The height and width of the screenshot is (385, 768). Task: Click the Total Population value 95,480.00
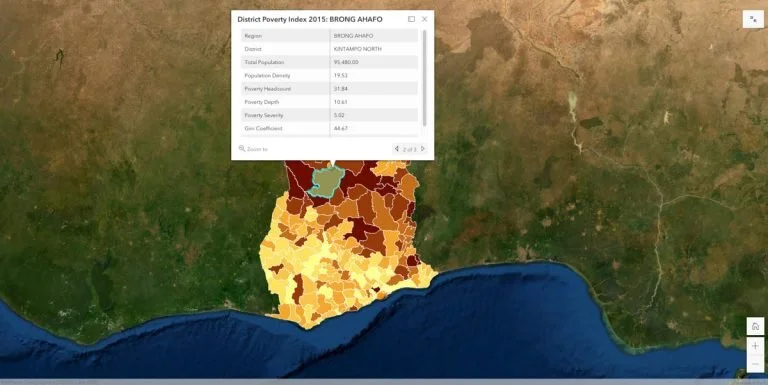coord(346,62)
